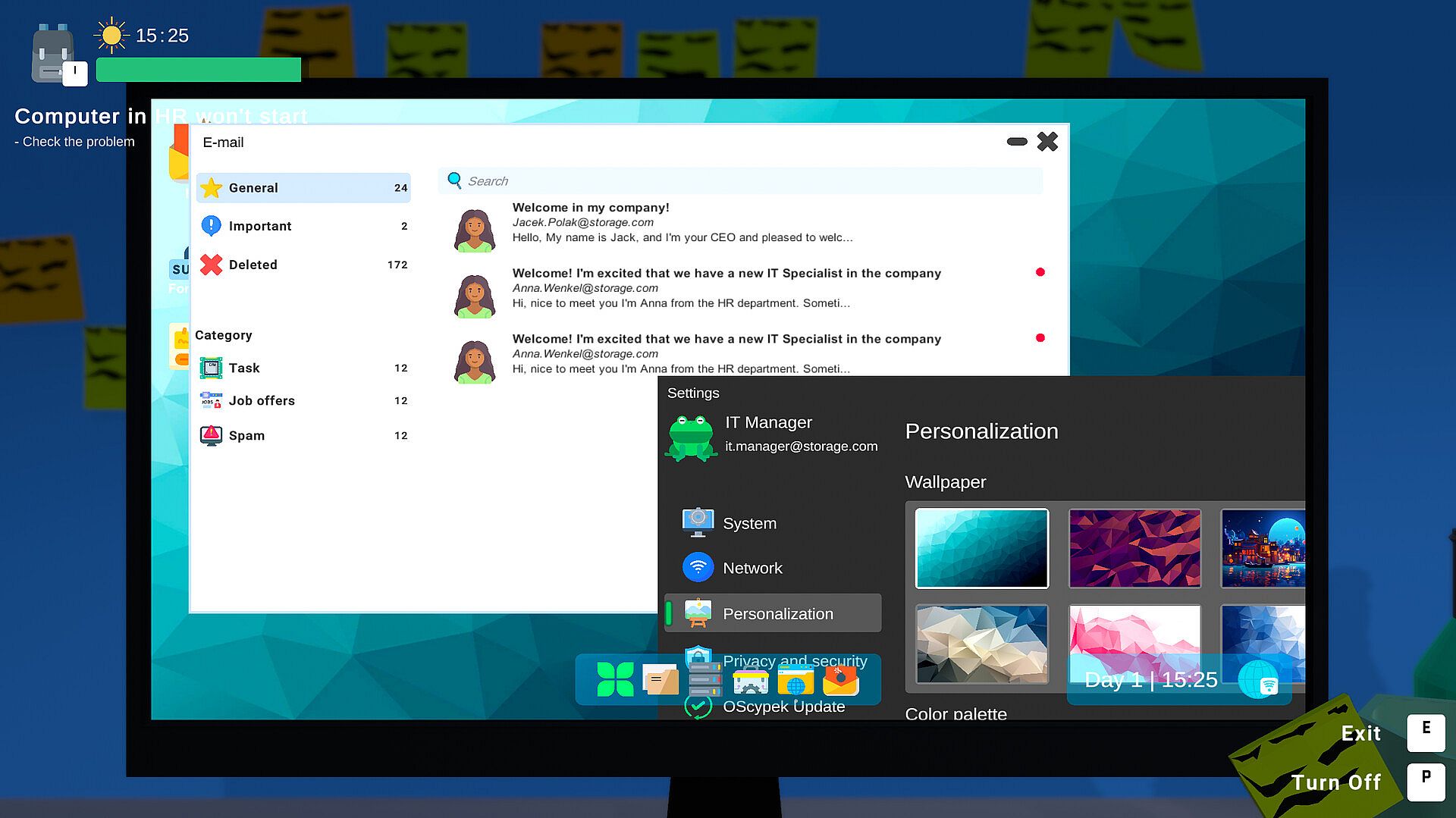Filter mail by Job offers category
This screenshot has width=1456, height=818.
point(303,400)
